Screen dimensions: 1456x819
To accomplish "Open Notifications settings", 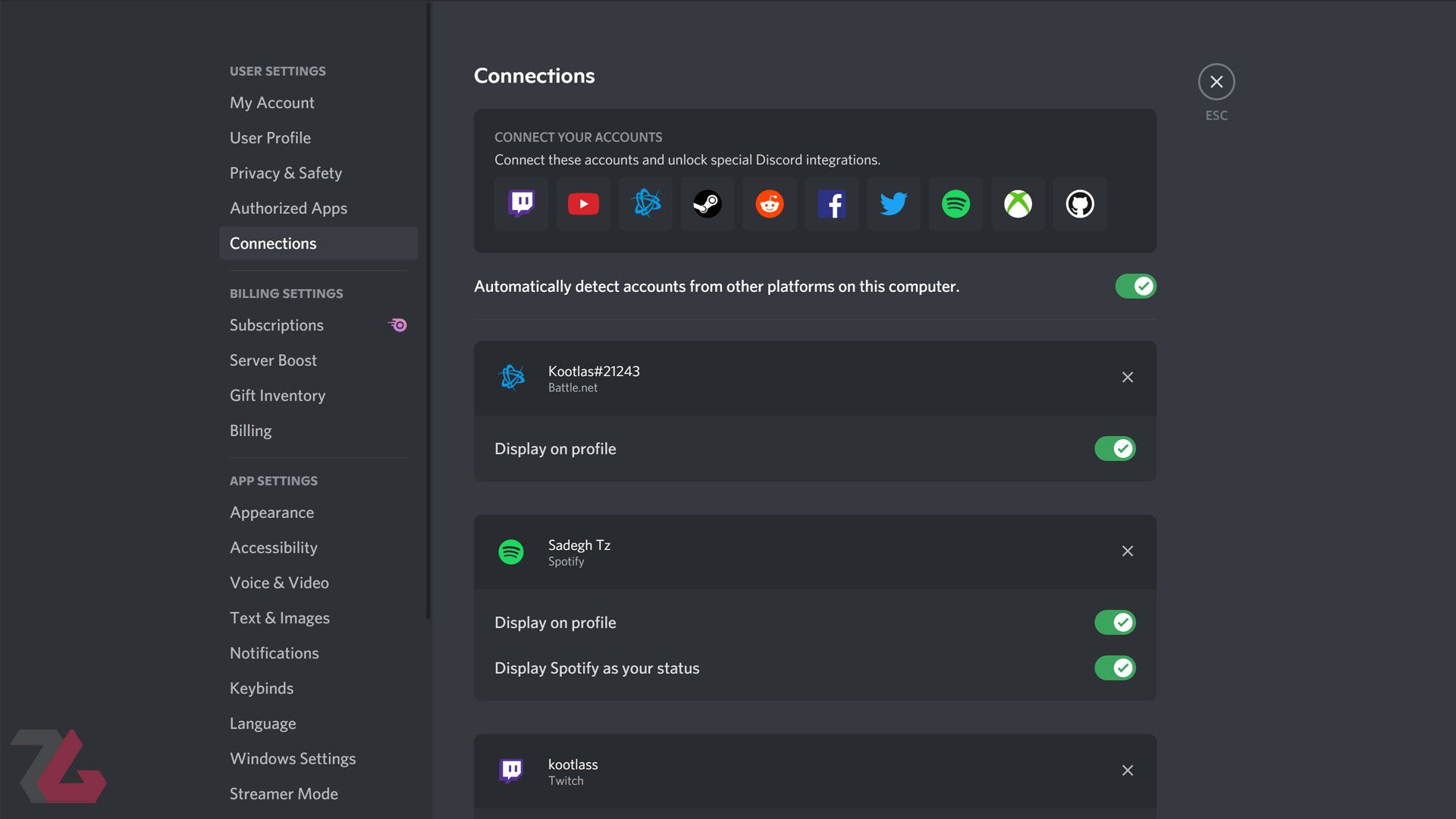I will click(318, 653).
